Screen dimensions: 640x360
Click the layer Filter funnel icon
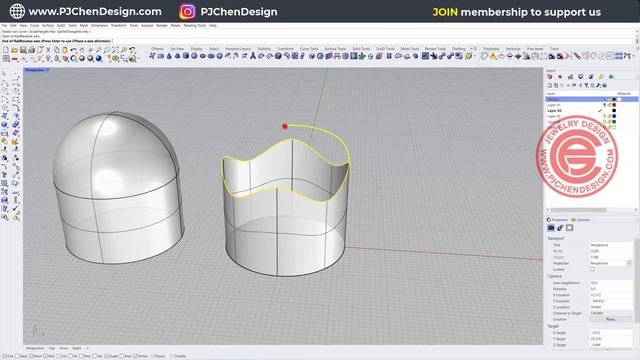(586, 85)
